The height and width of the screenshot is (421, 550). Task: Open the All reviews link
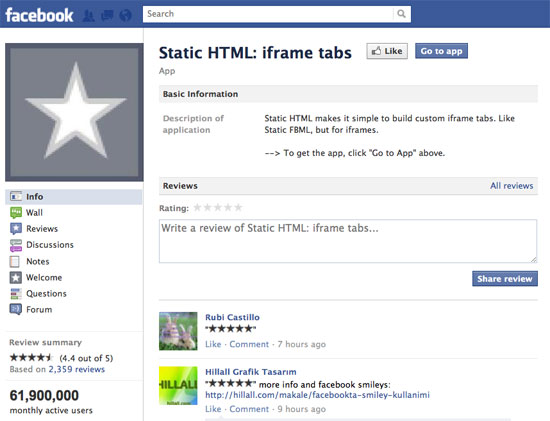point(511,186)
